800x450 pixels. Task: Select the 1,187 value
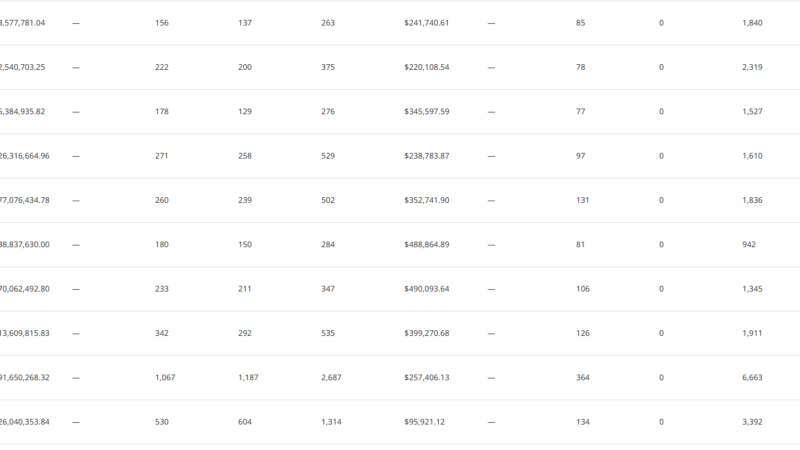(x=248, y=378)
